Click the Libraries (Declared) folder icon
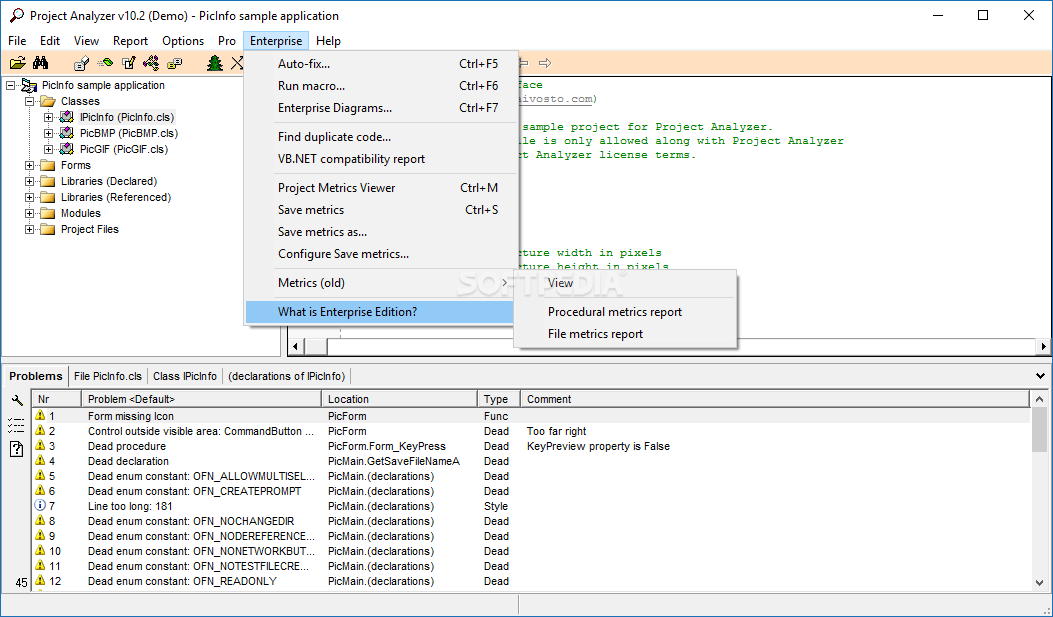This screenshot has width=1053, height=617. tap(48, 181)
